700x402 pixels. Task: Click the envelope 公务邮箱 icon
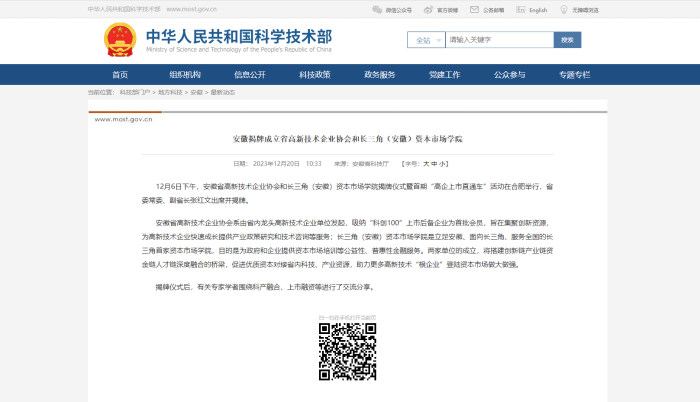pyautogui.click(x=474, y=10)
